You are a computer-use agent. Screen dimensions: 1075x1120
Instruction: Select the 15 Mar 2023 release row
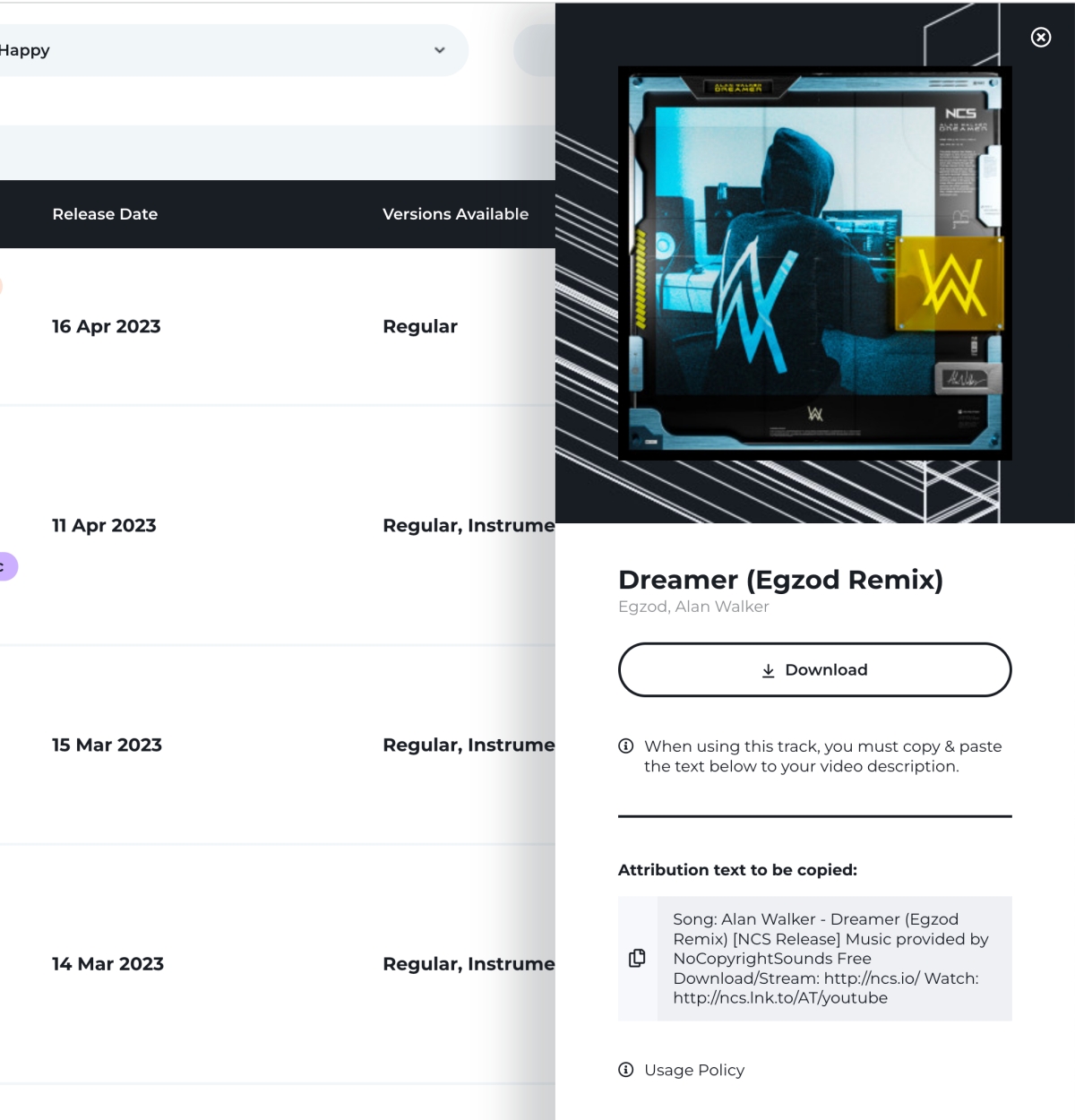(x=278, y=745)
